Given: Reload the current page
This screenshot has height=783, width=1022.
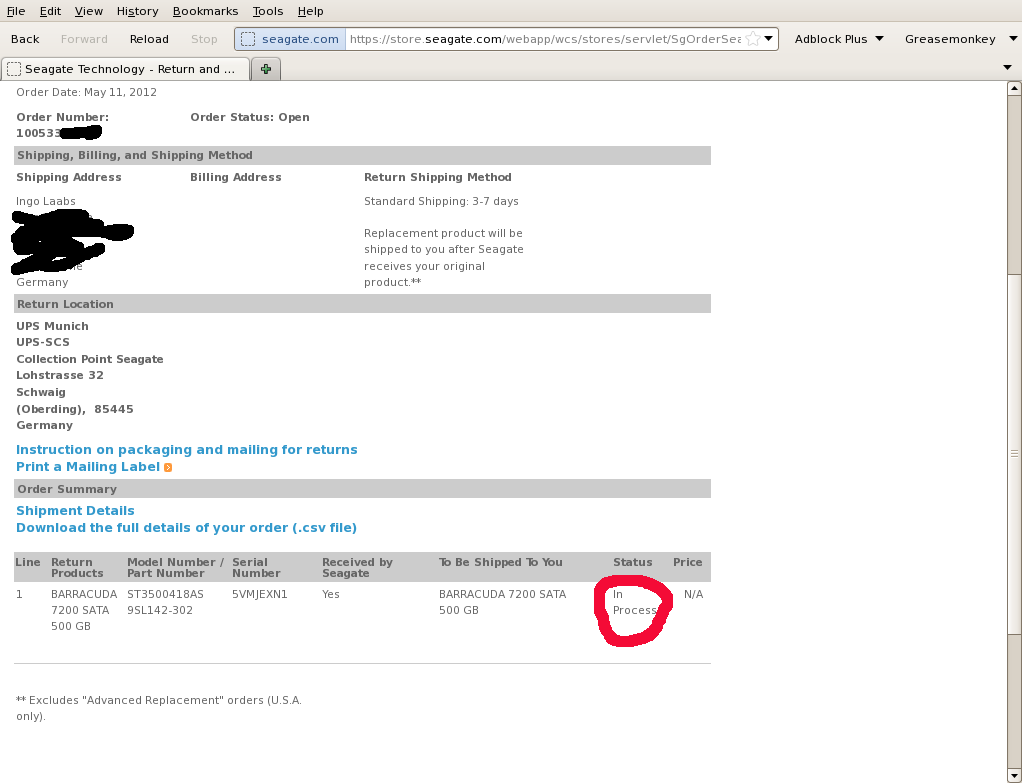Looking at the screenshot, I should click(x=149, y=39).
